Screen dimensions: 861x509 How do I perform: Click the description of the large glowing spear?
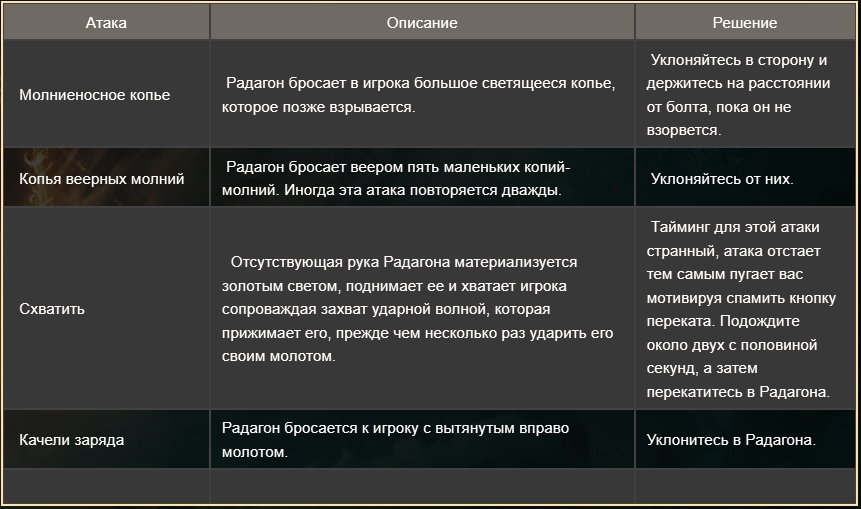click(420, 95)
